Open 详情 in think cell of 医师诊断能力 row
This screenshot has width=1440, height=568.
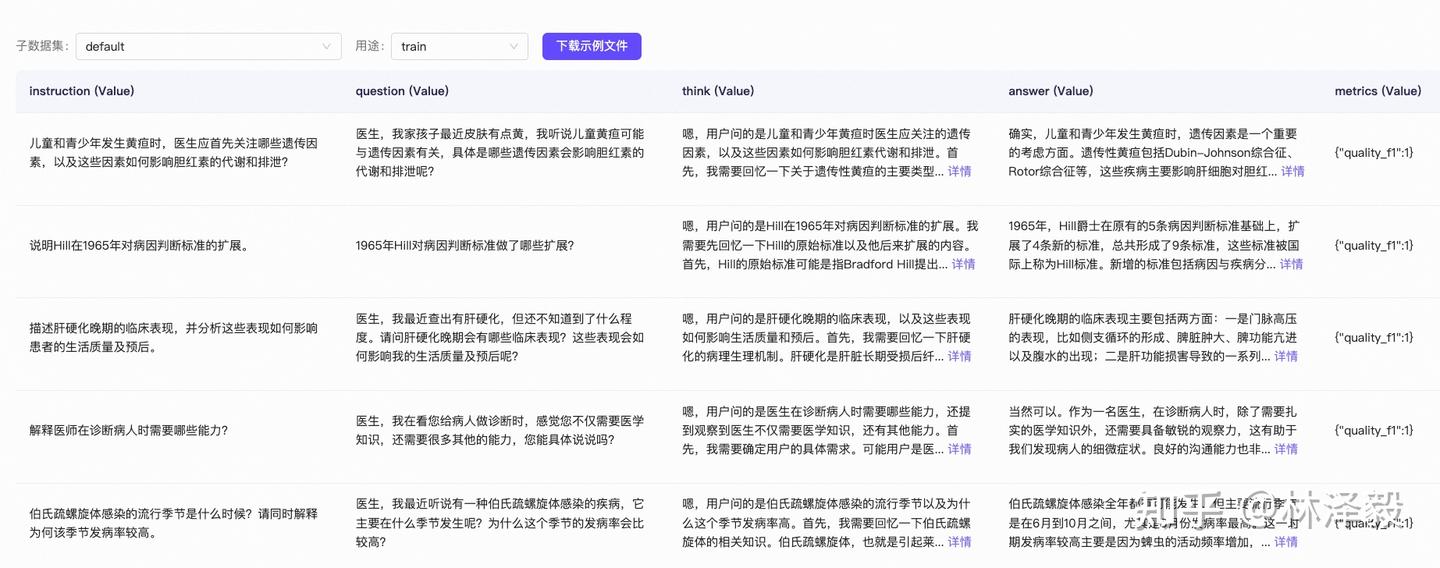point(959,449)
